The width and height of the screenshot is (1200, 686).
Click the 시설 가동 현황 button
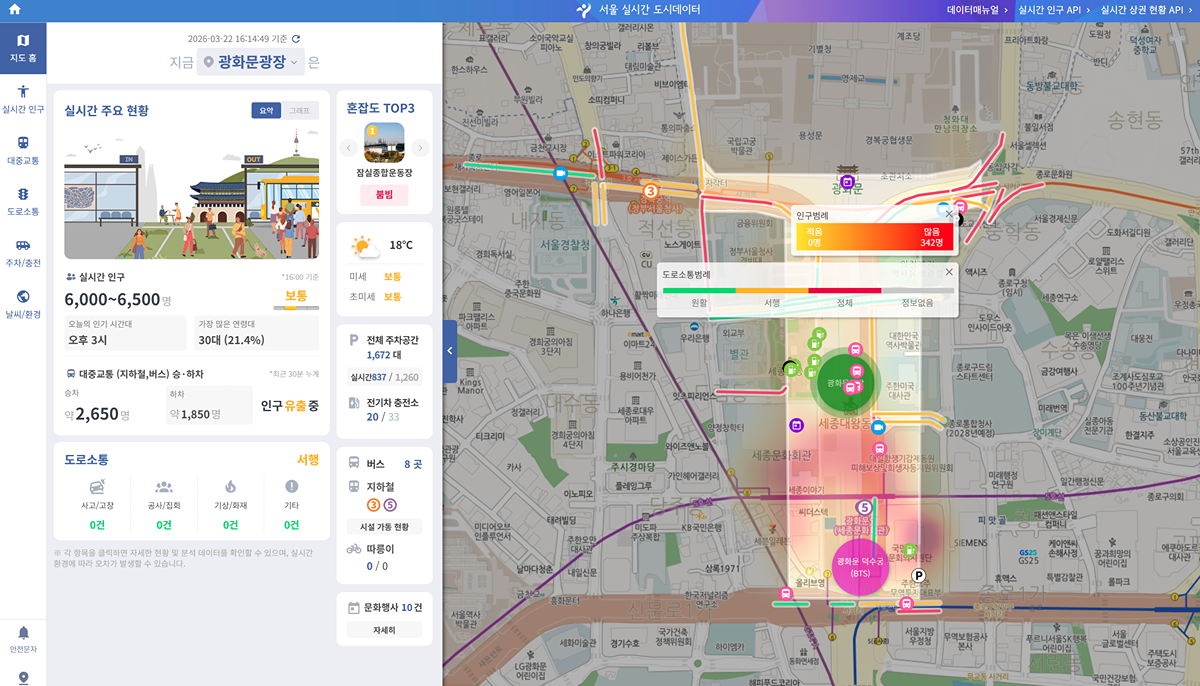tap(384, 527)
